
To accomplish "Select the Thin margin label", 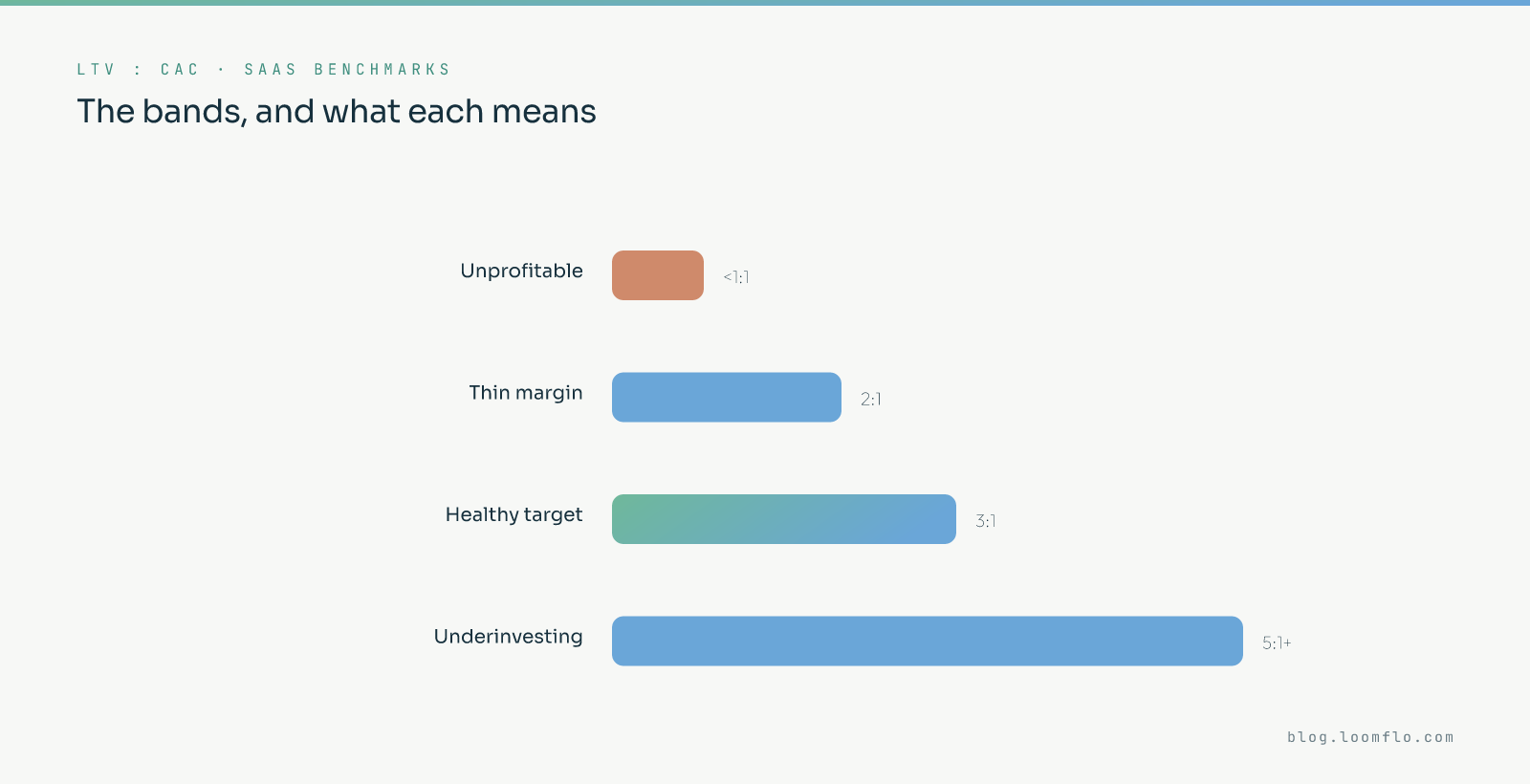I will [526, 393].
